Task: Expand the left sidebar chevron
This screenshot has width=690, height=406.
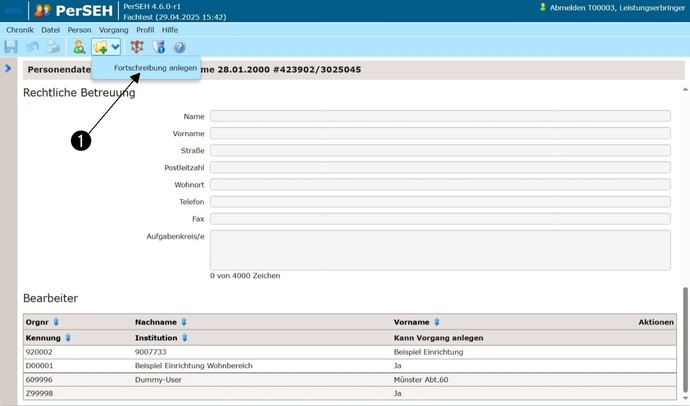Action: 8,68
